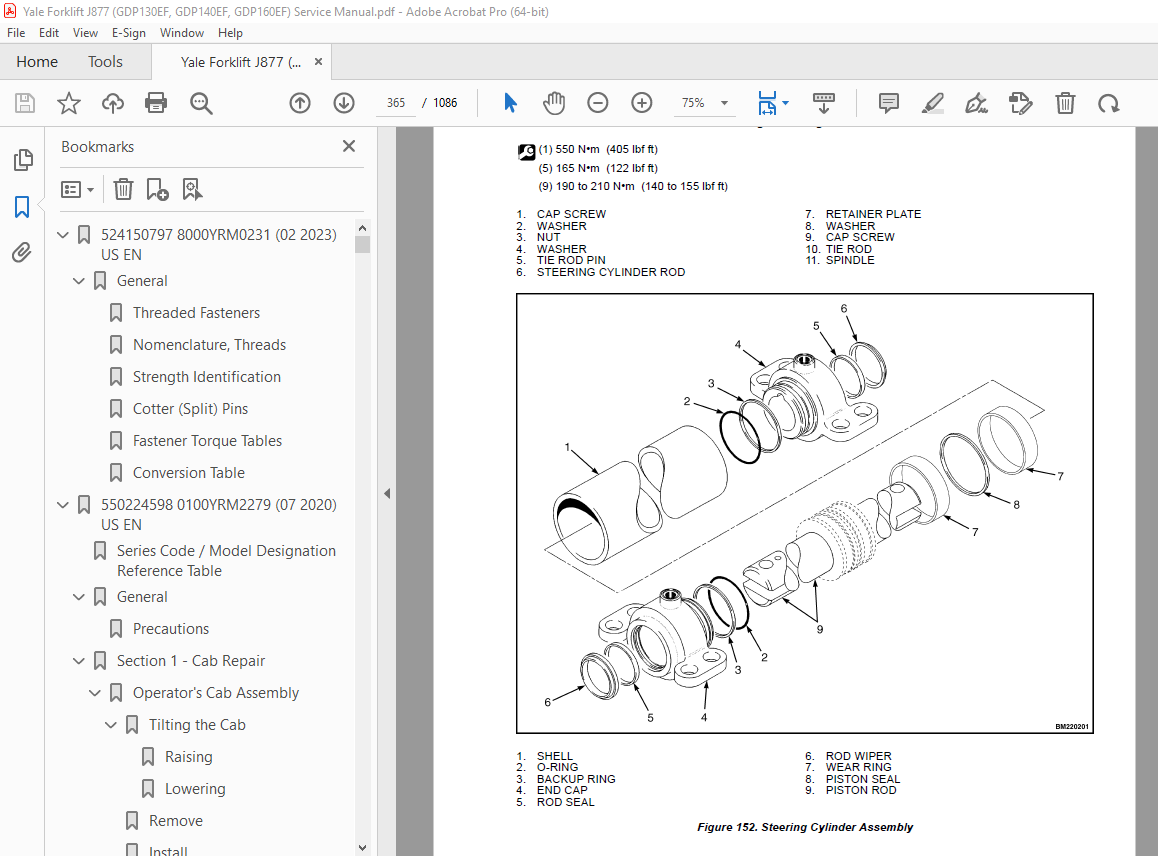Open Page Thumbnails panel
The height and width of the screenshot is (856, 1158).
[x=23, y=160]
